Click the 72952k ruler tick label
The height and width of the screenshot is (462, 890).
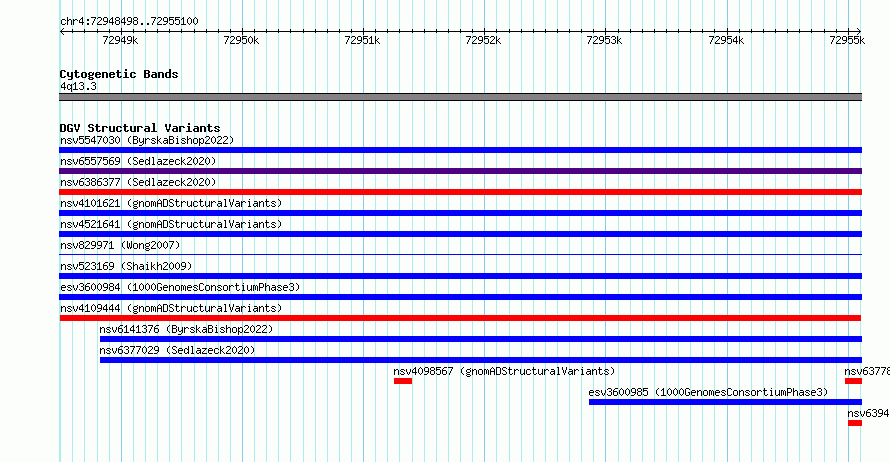[x=483, y=40]
